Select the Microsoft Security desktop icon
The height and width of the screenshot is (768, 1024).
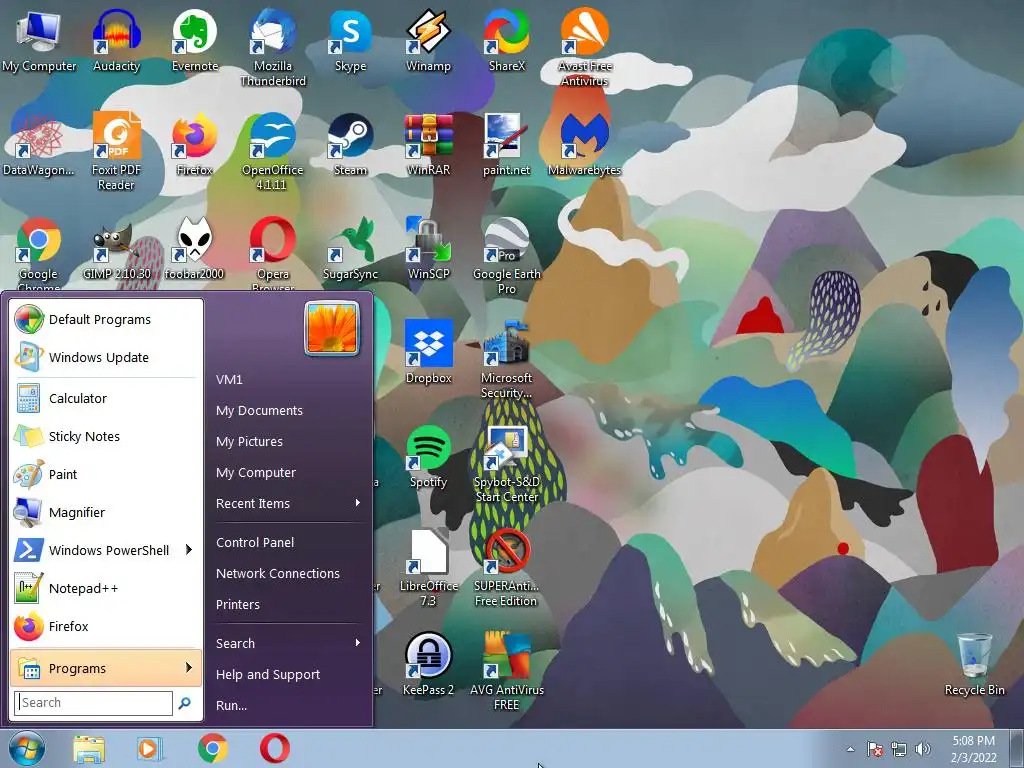(x=507, y=359)
